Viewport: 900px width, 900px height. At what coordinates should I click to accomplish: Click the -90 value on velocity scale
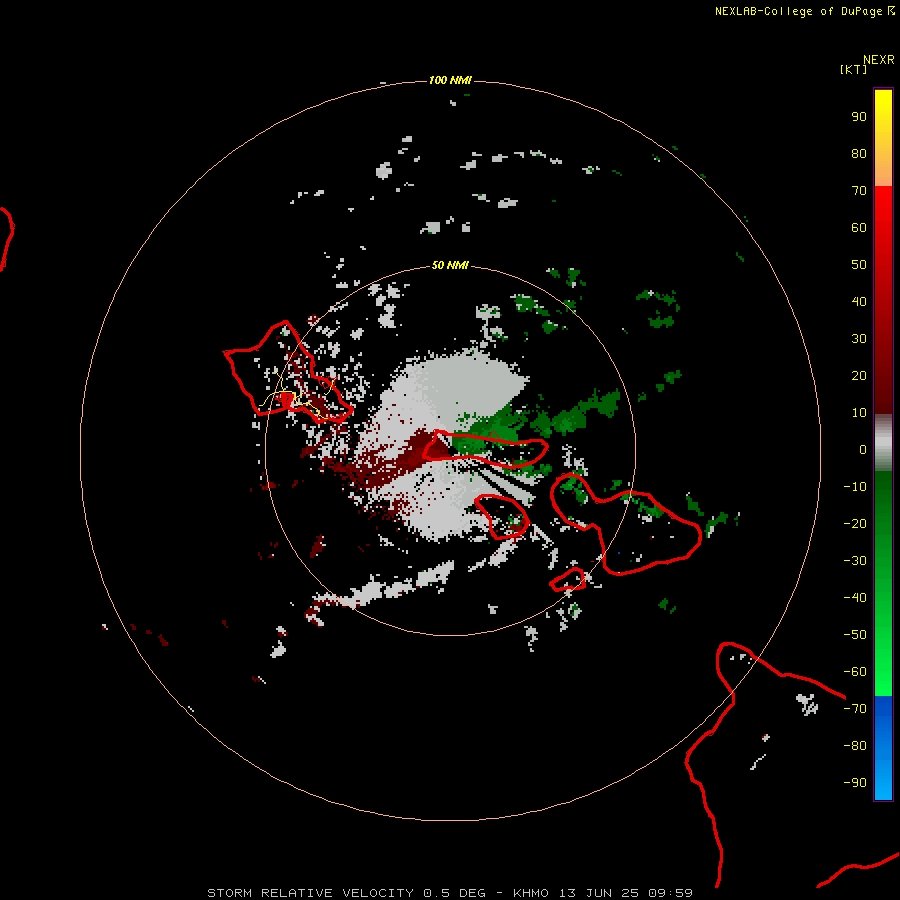(x=855, y=783)
